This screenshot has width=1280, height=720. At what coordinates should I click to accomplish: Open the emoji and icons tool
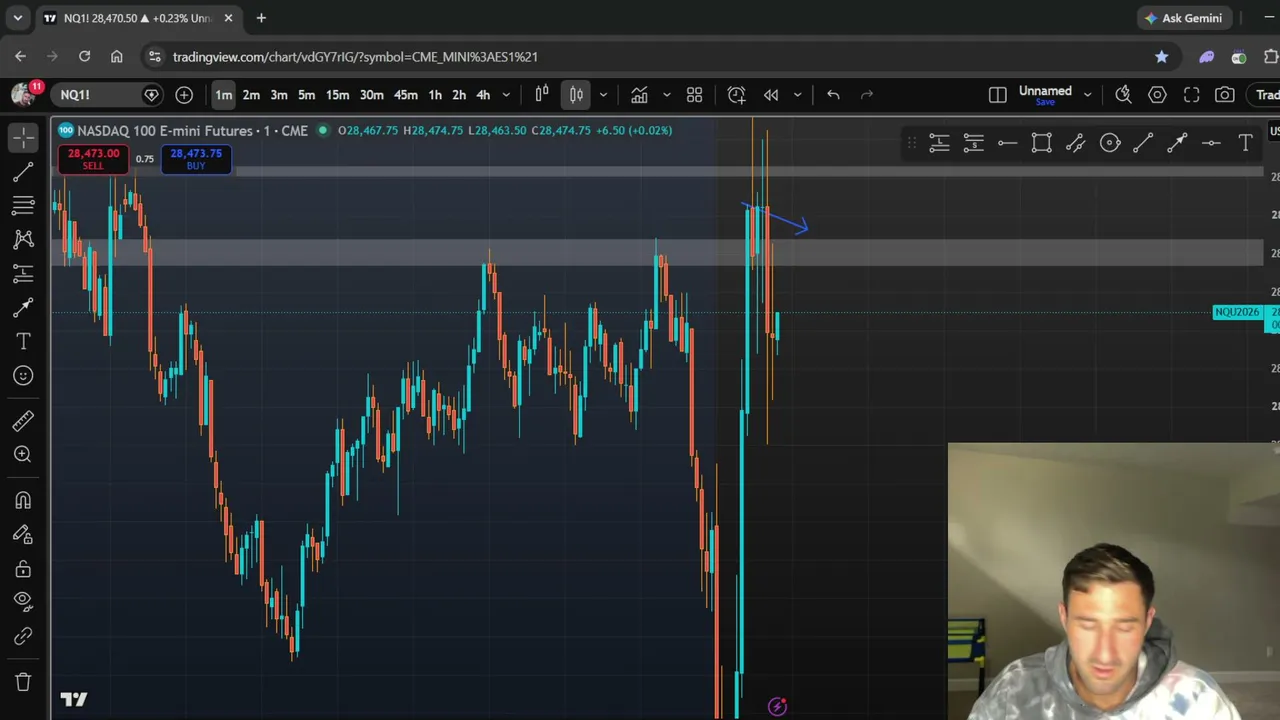pyautogui.click(x=23, y=375)
